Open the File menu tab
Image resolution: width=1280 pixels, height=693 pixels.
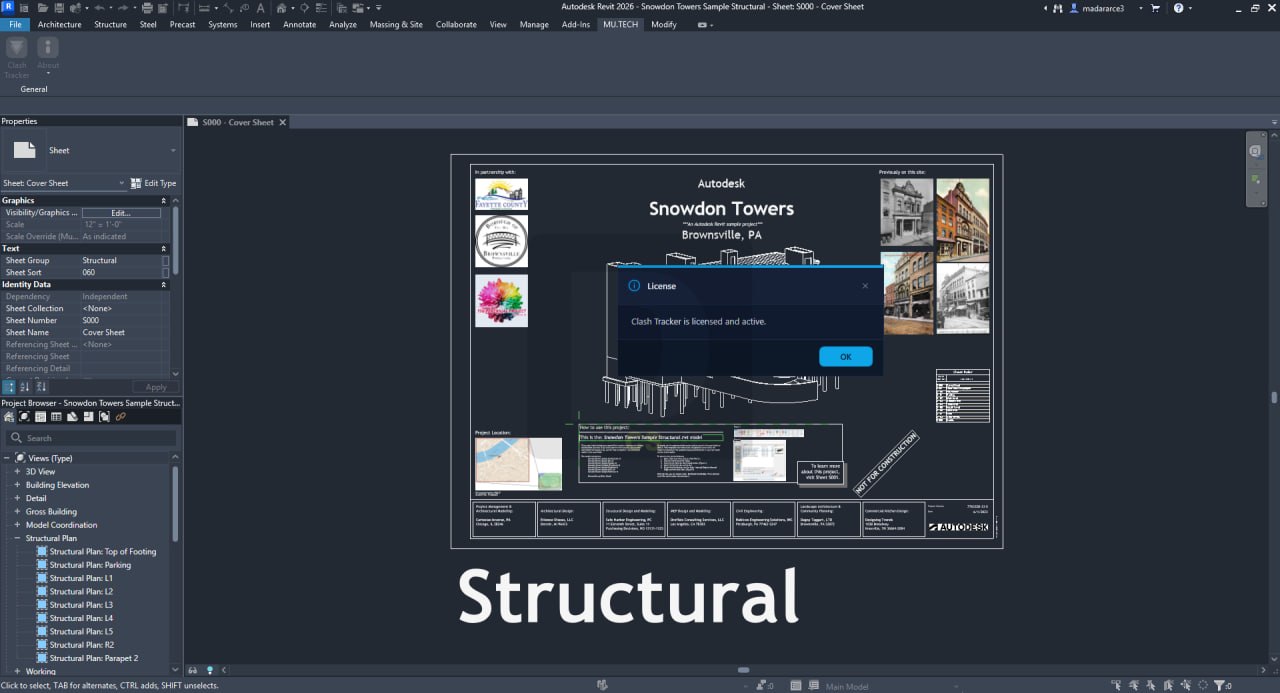(15, 24)
